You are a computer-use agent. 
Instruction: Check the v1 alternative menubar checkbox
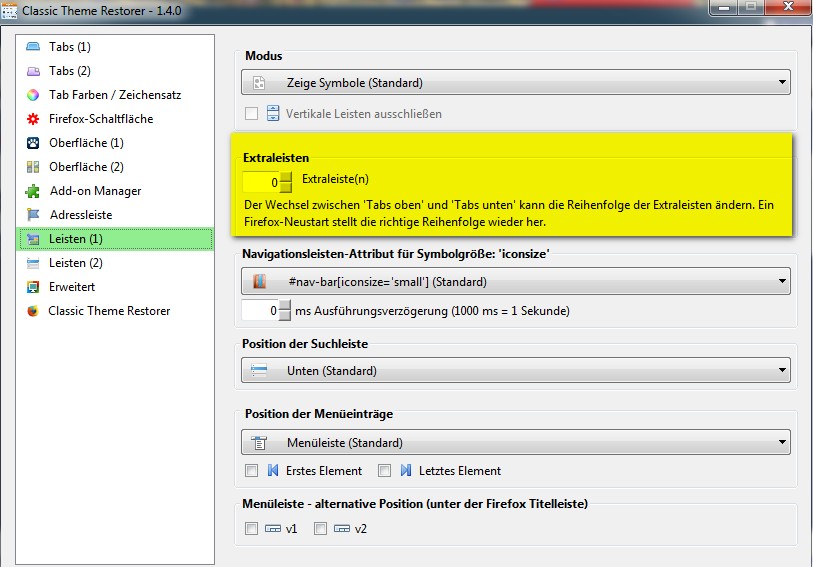251,529
